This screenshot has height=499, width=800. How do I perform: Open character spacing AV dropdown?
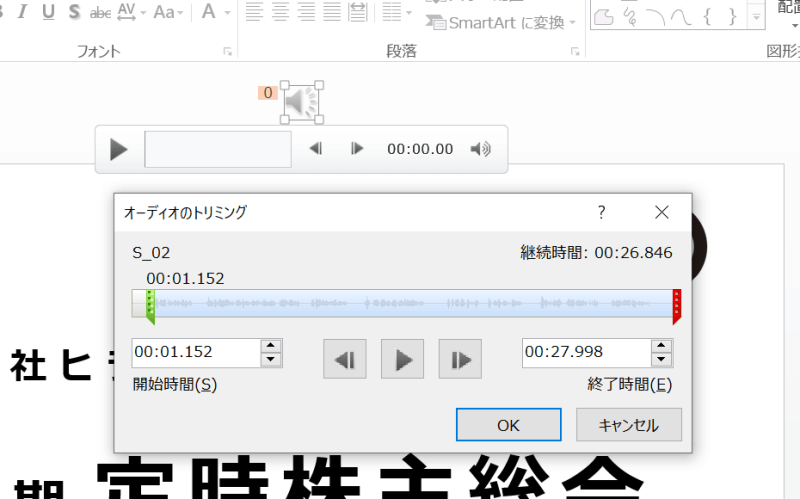[x=132, y=12]
